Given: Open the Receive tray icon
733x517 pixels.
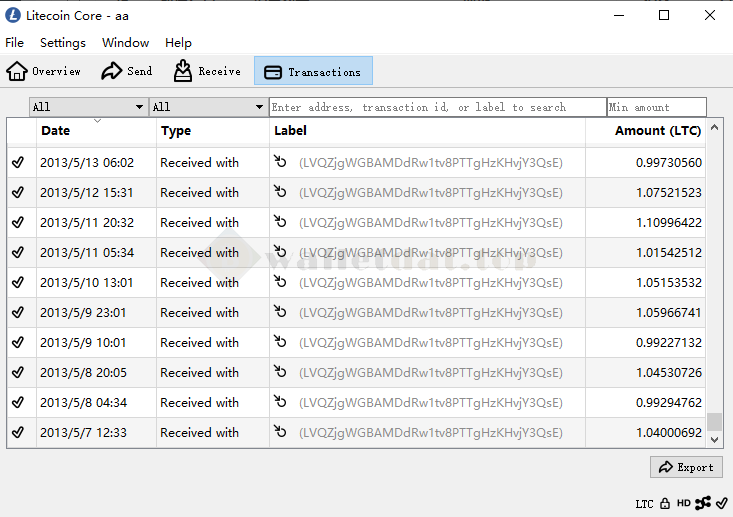Looking at the screenshot, I should pos(183,71).
